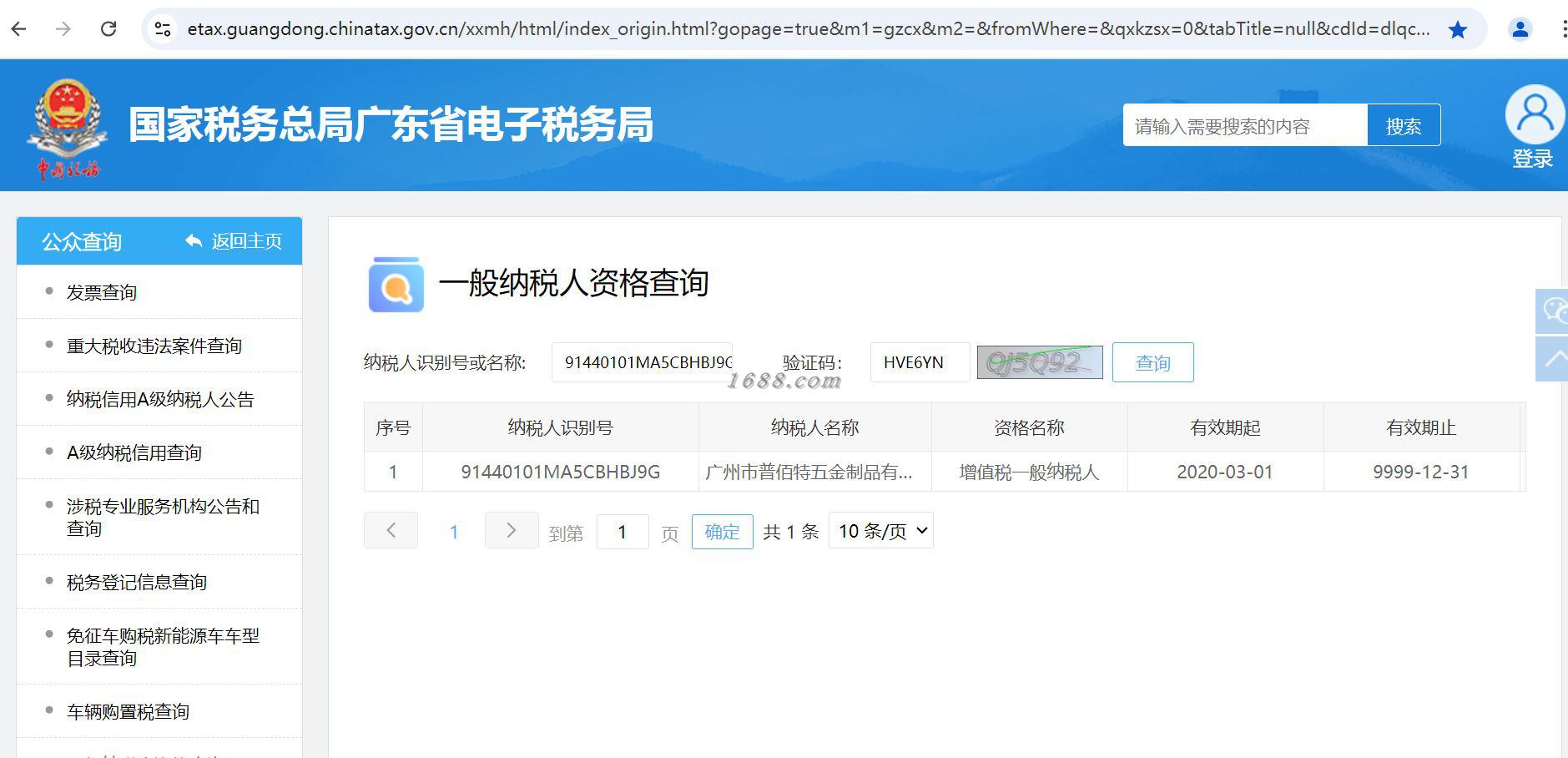Click the 增值税一般纳税人 cell

[1029, 472]
